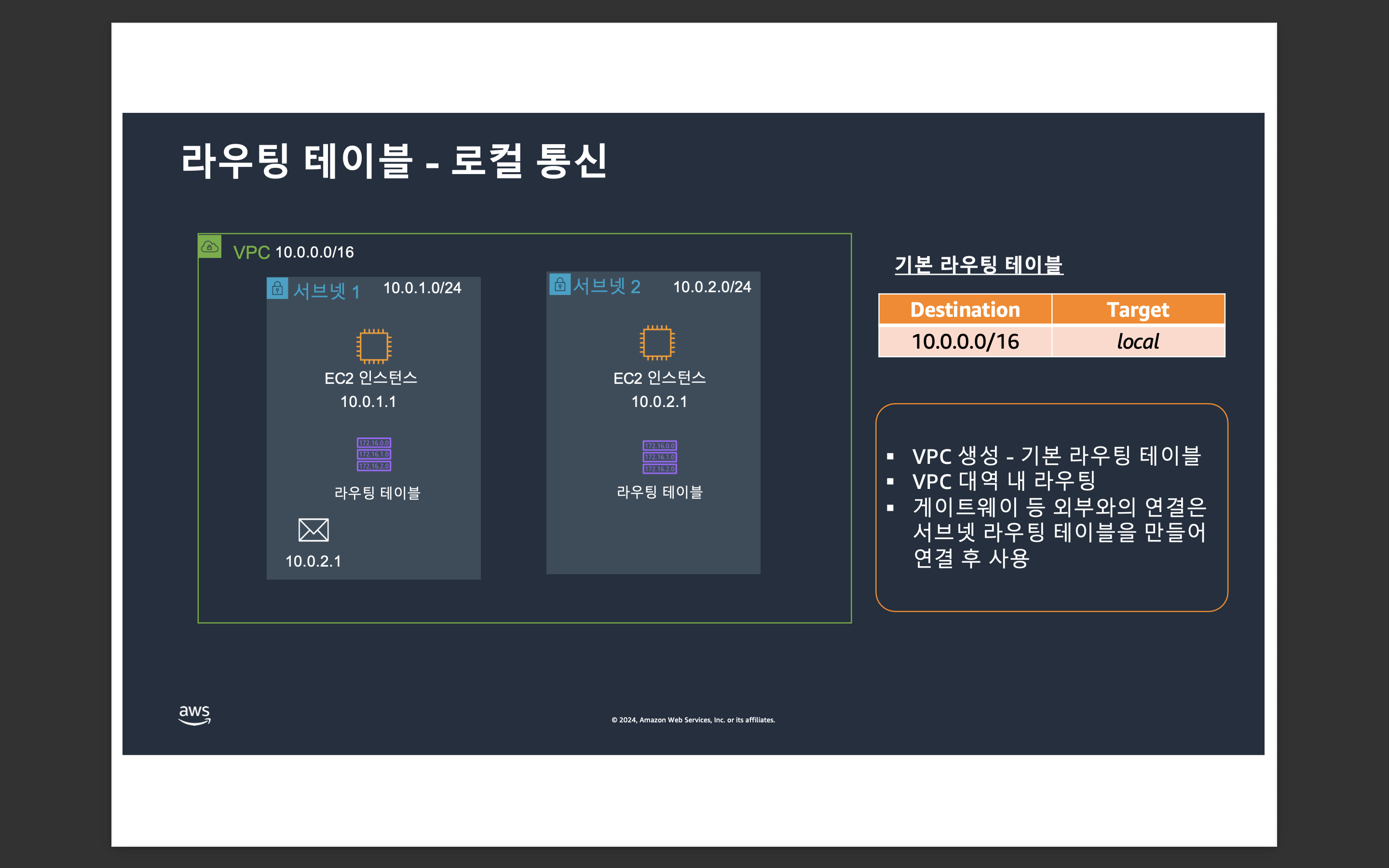Click the aws logo

coord(194,715)
